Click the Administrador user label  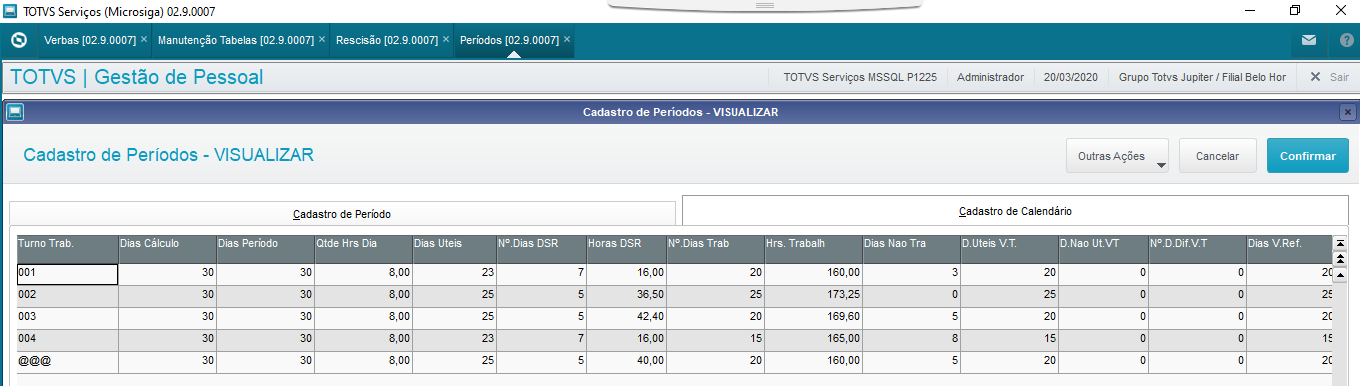click(x=990, y=77)
